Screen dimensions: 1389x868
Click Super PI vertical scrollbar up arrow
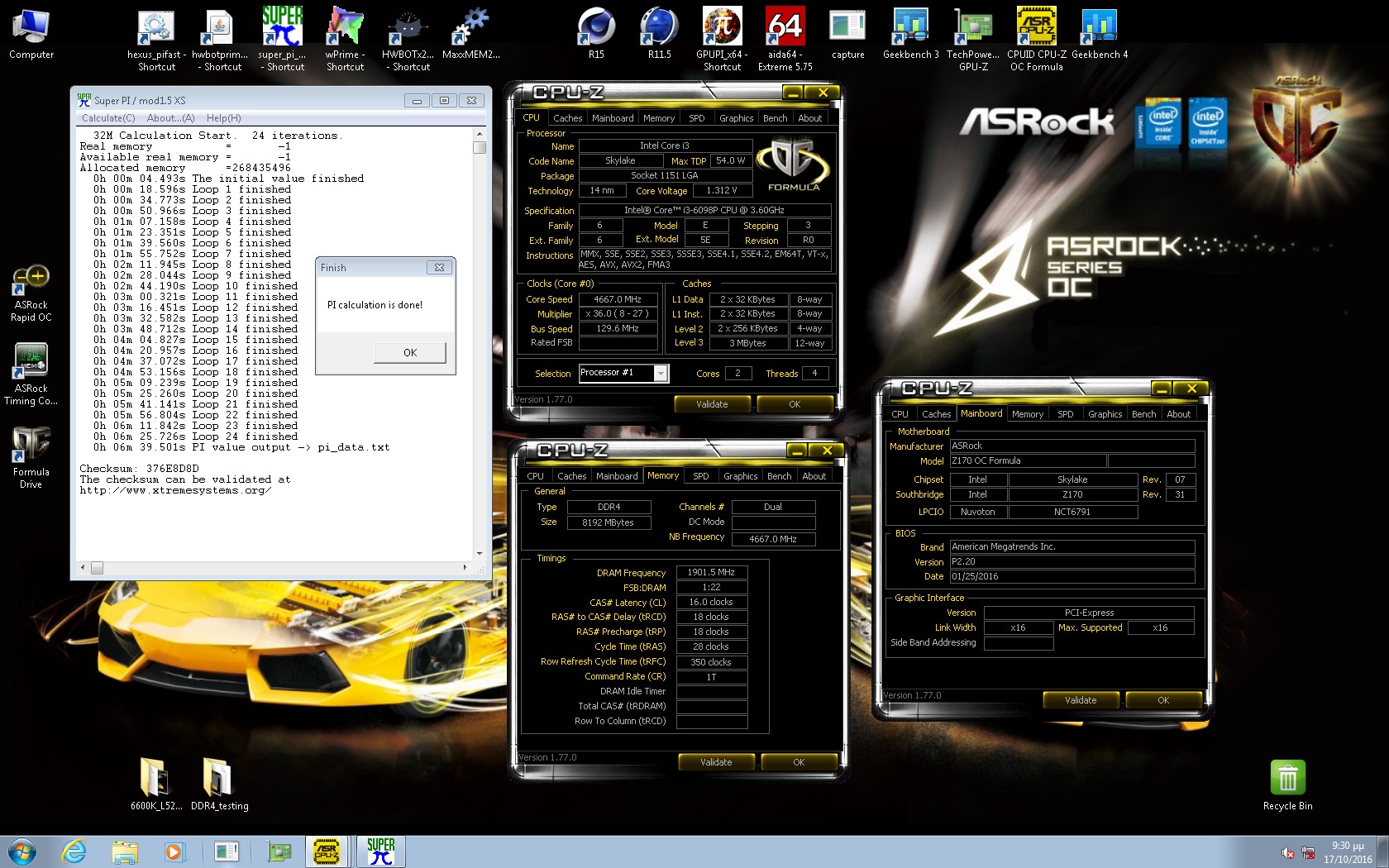click(x=480, y=134)
